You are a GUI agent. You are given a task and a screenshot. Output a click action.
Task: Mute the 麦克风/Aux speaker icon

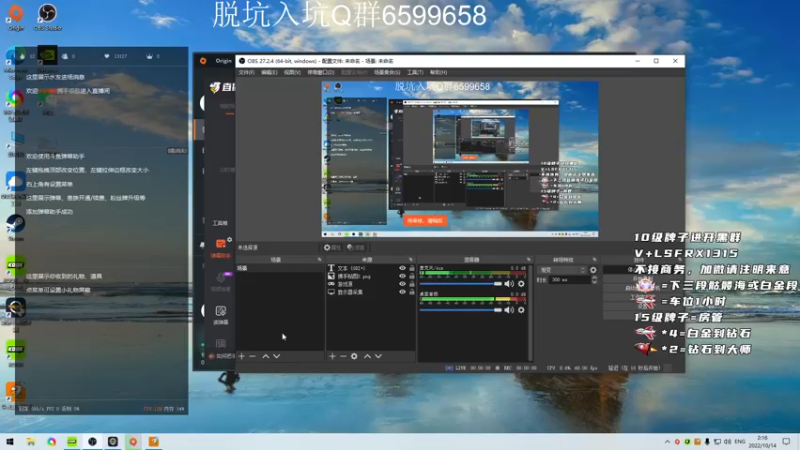click(509, 284)
